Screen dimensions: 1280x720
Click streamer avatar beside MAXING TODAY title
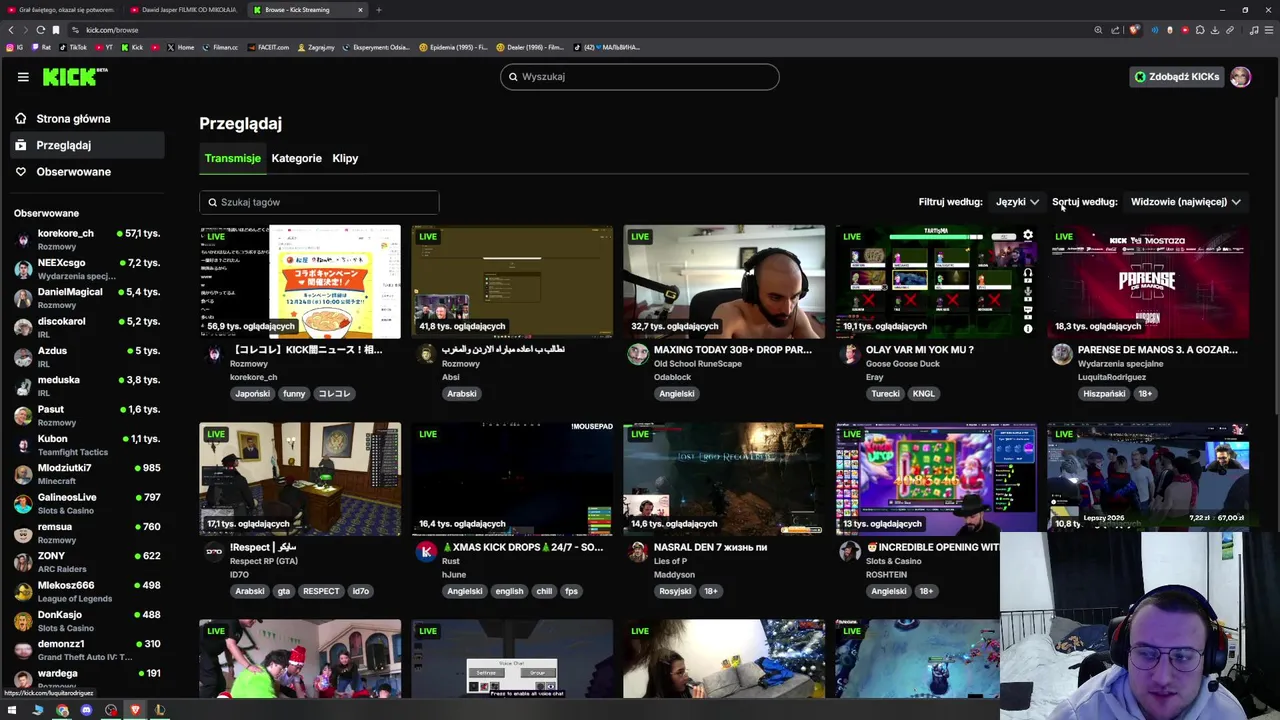(x=638, y=354)
